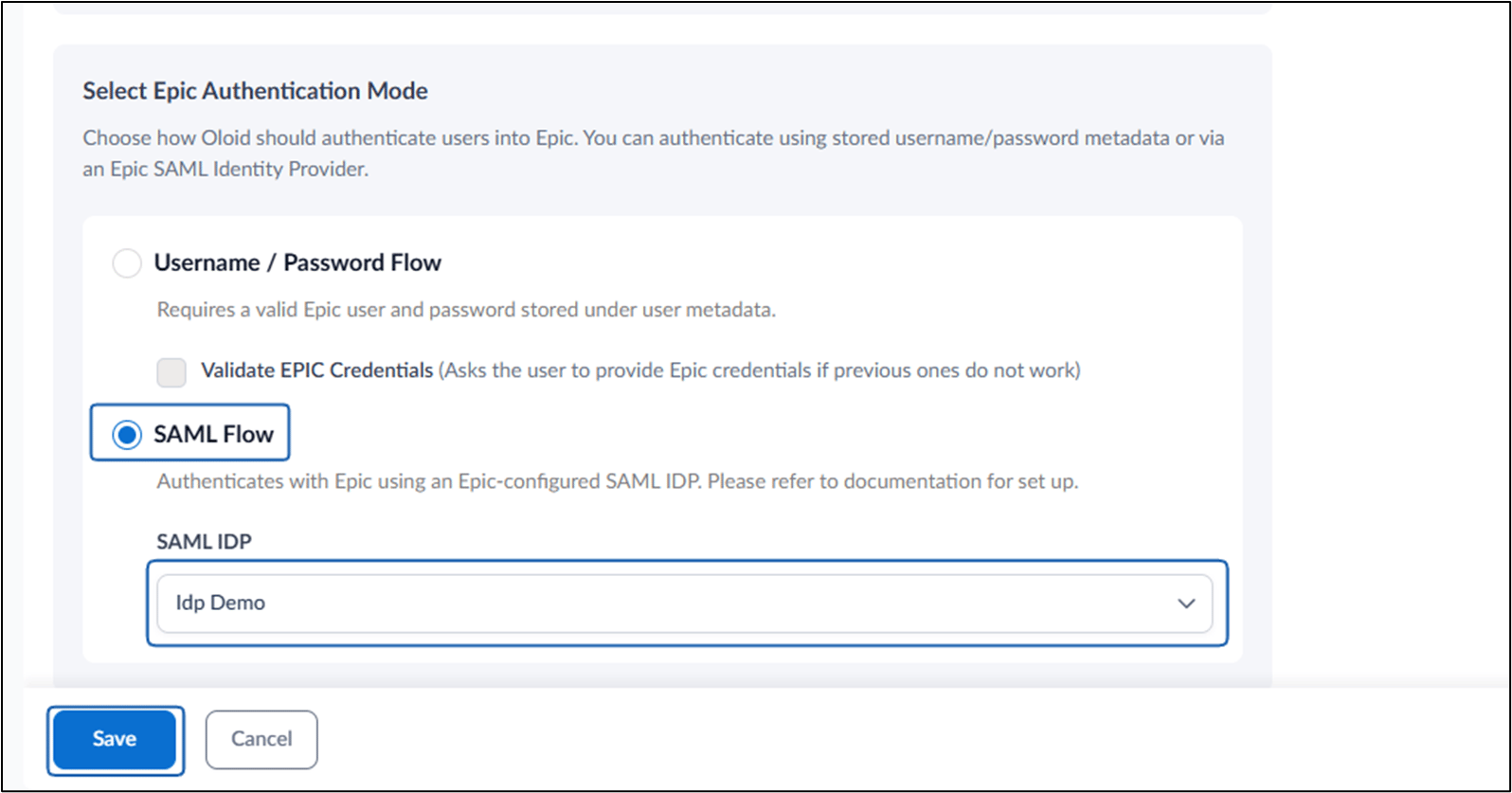
Task: Click the 'Authenticates with Epic using' description text
Action: point(618,481)
